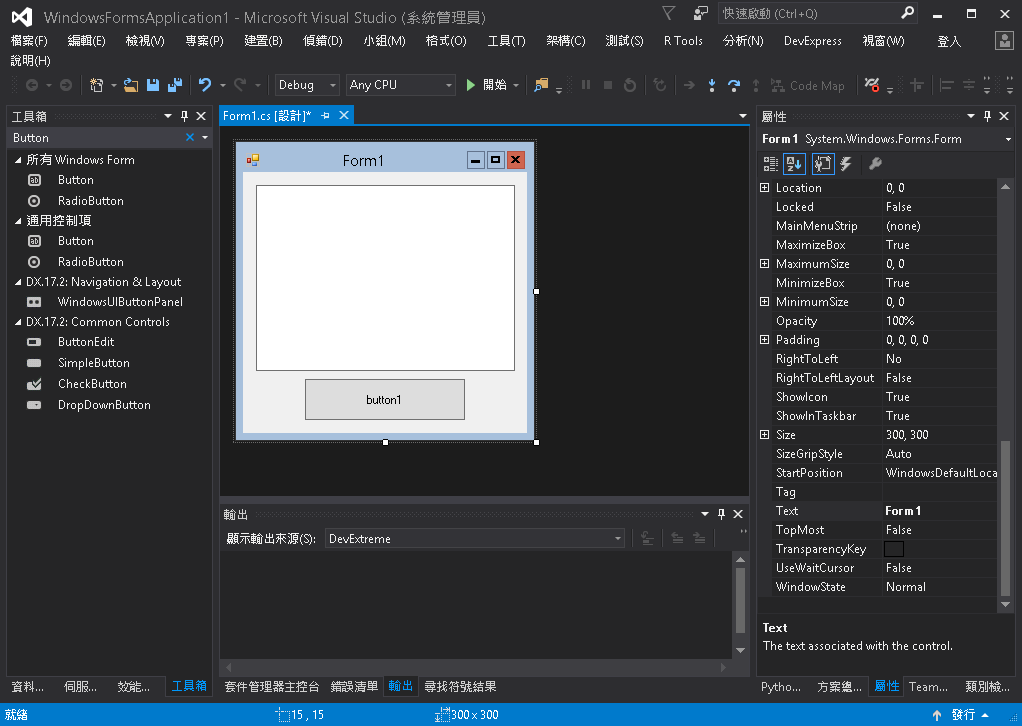This screenshot has height=726, width=1022.
Task: Click button1 on the form designer
Action: click(x=384, y=399)
